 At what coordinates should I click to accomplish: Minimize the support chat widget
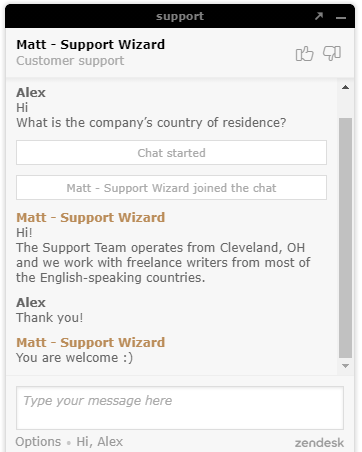(341, 17)
